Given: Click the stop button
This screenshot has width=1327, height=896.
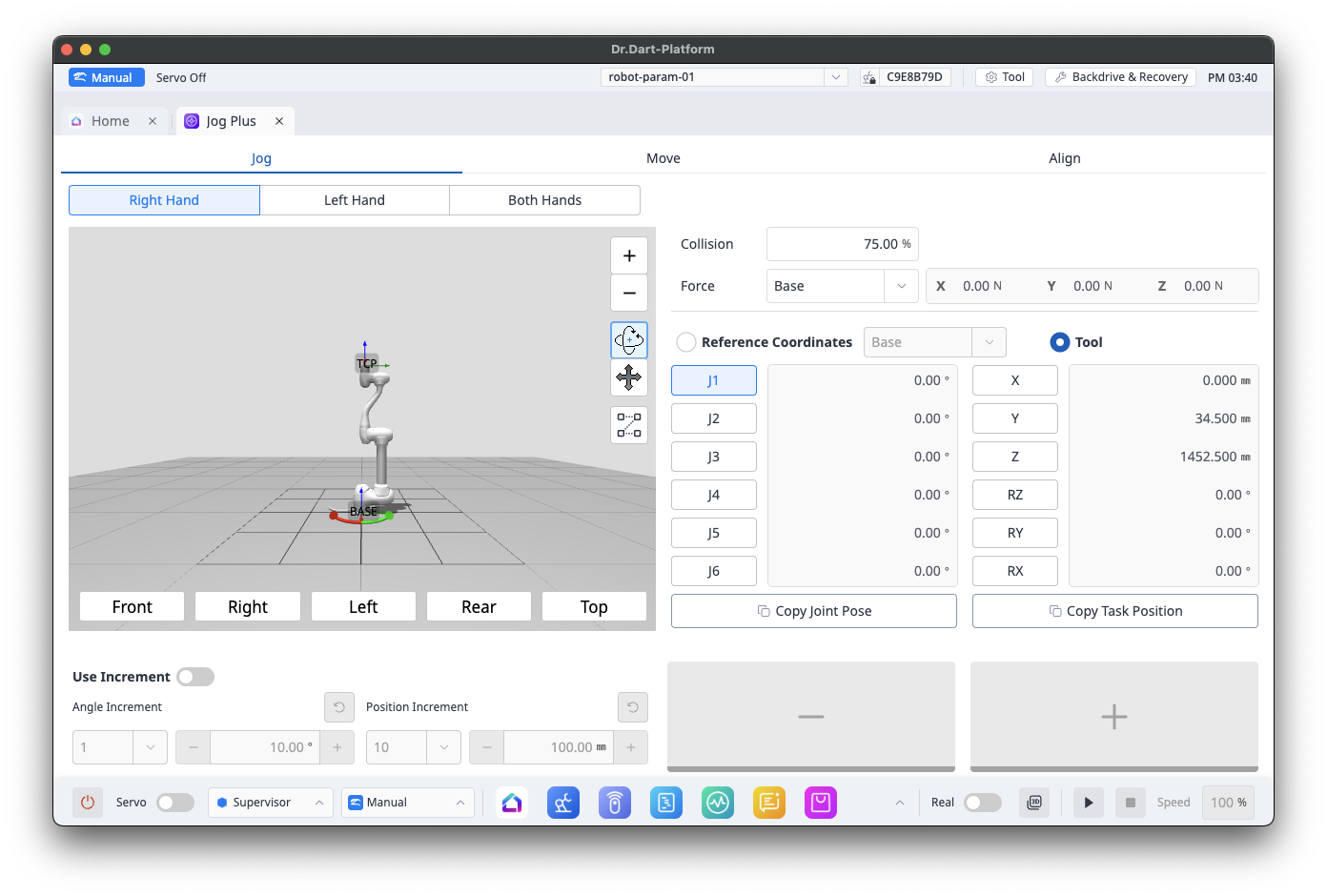Looking at the screenshot, I should (x=1131, y=803).
